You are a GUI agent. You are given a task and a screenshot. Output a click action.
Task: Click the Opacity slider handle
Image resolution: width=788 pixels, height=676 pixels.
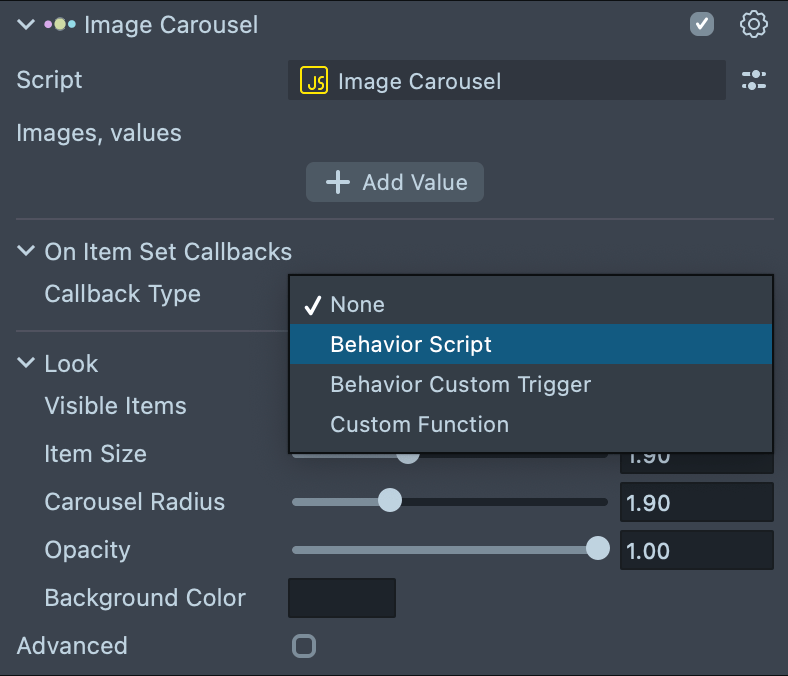pos(597,549)
